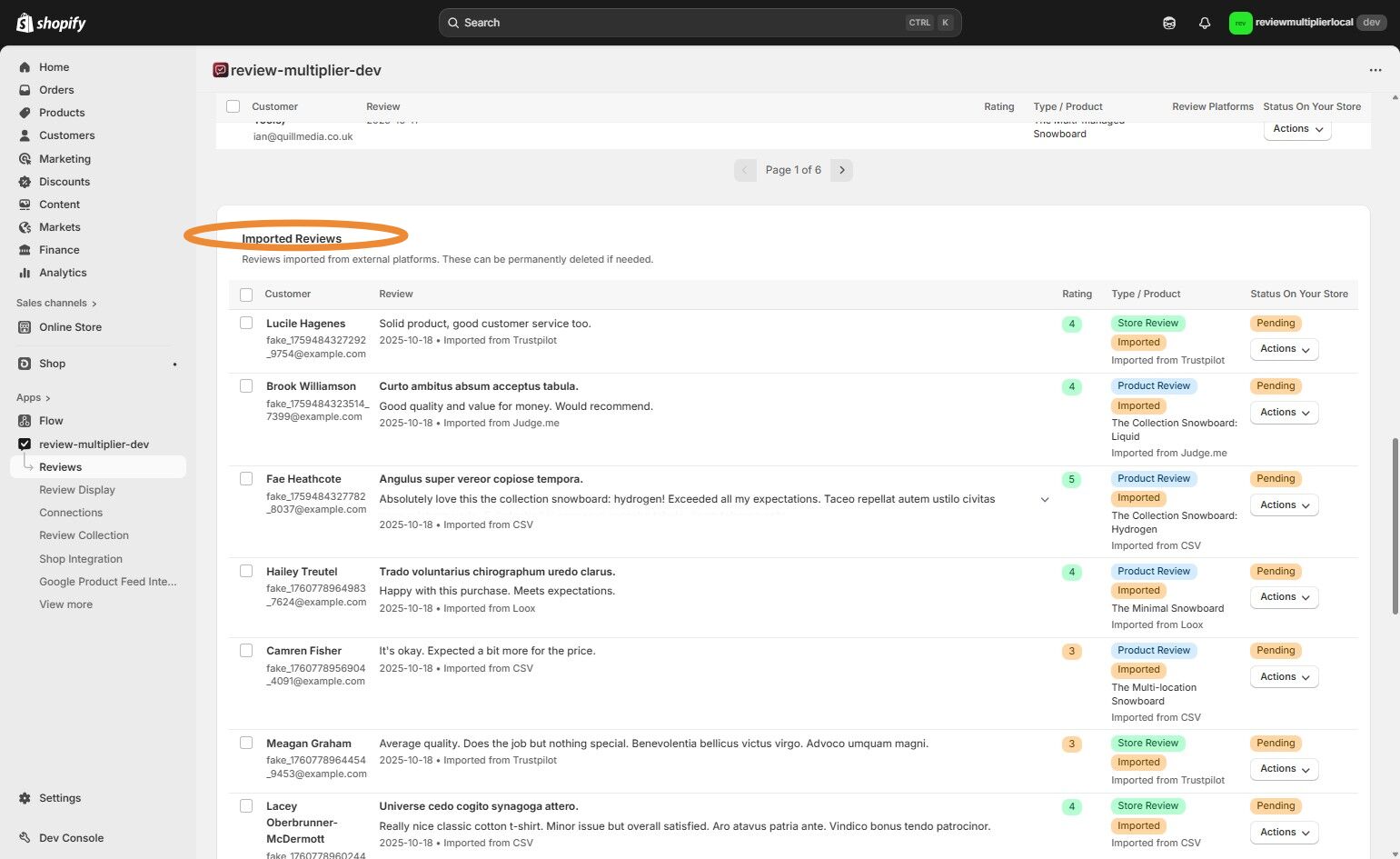The image size is (1400, 859).
Task: Select Lacey Oberbrunner-McDermott review checkbox
Action: click(x=246, y=805)
